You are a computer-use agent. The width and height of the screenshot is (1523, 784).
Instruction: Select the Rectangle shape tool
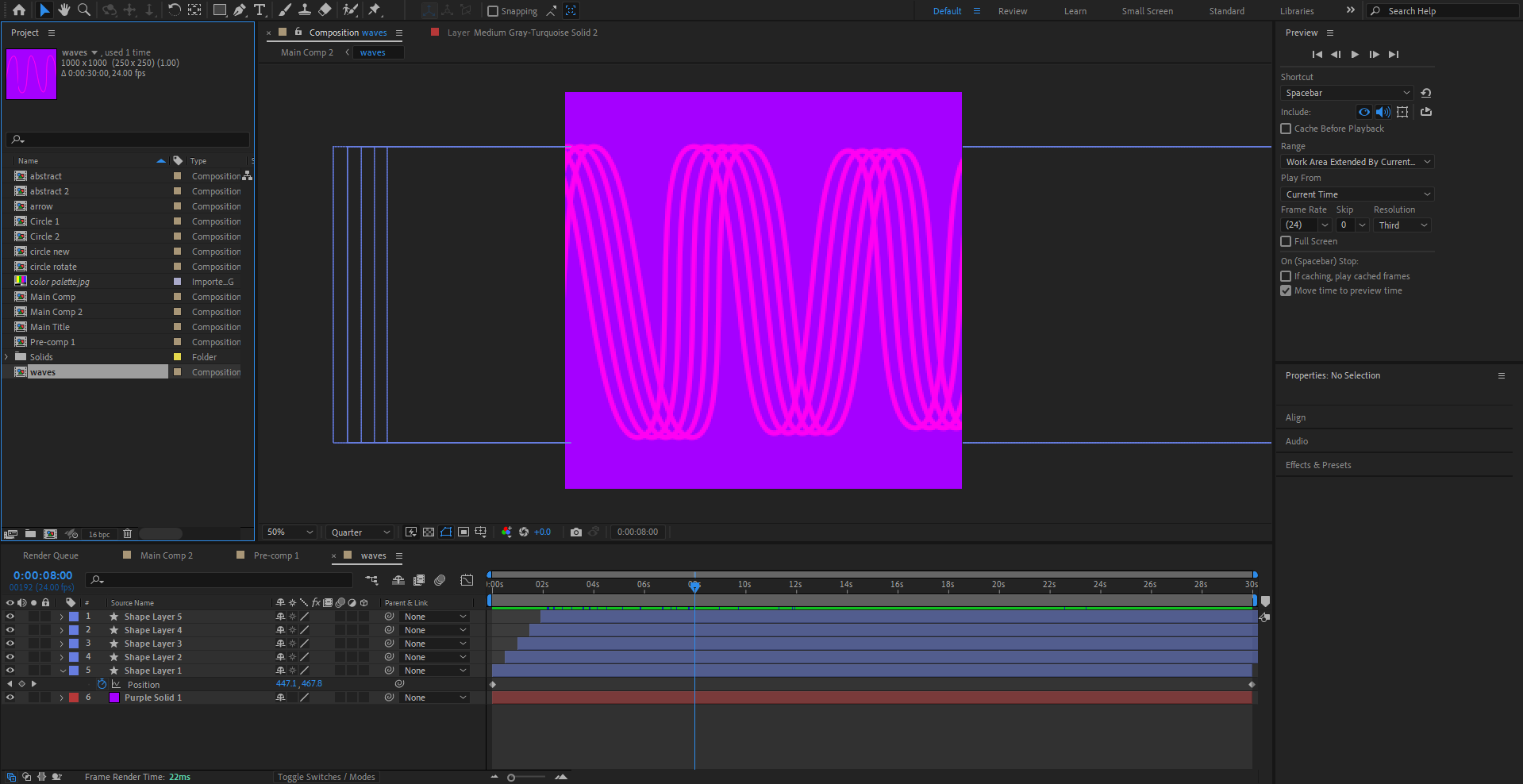tap(220, 10)
